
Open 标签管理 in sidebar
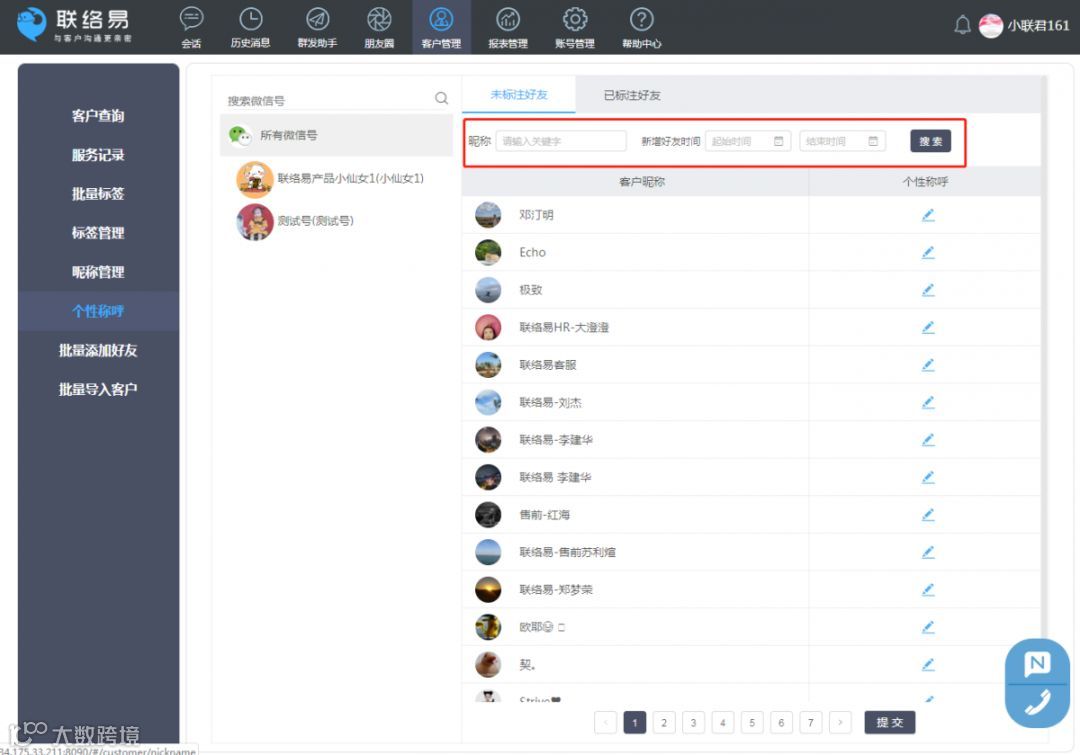[x=98, y=233]
